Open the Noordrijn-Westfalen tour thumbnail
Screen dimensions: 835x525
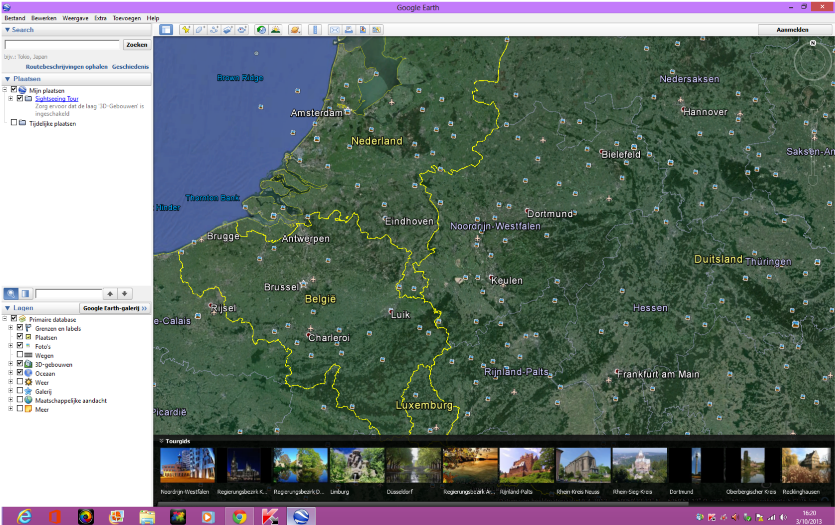(187, 465)
